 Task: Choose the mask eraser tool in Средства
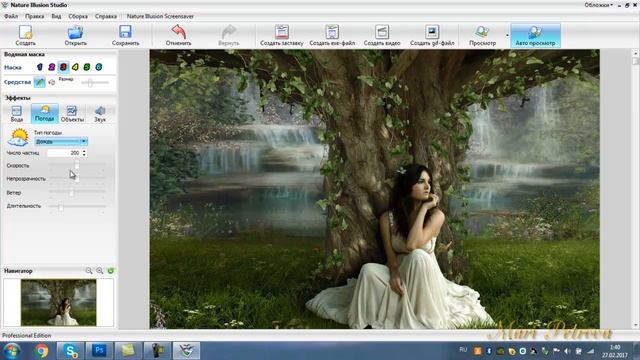(52, 82)
